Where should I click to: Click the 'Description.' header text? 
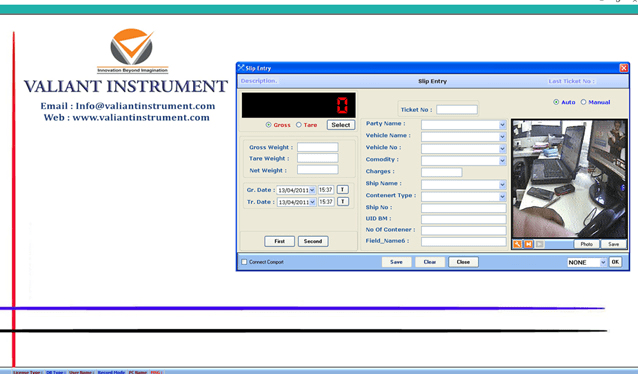tap(259, 81)
